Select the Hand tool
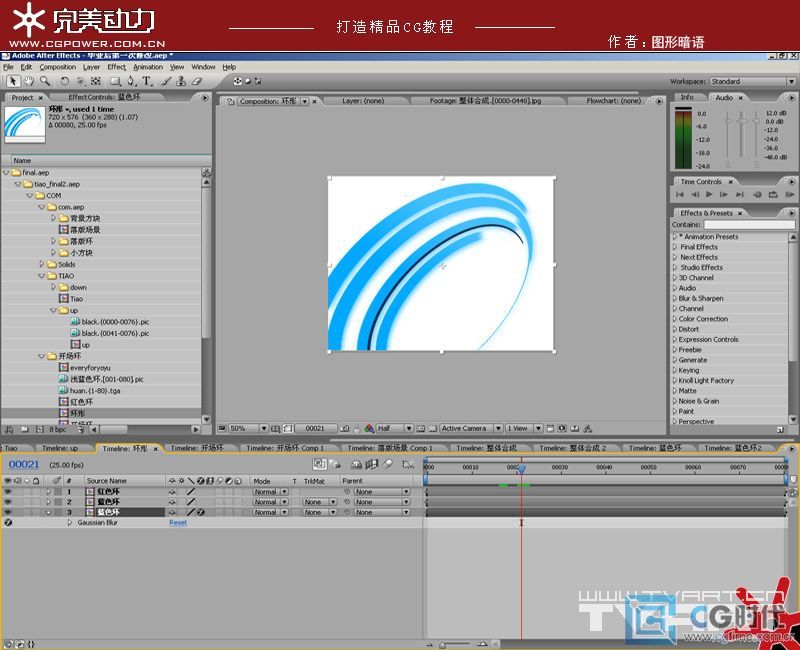Image resolution: width=800 pixels, height=650 pixels. 29,81
